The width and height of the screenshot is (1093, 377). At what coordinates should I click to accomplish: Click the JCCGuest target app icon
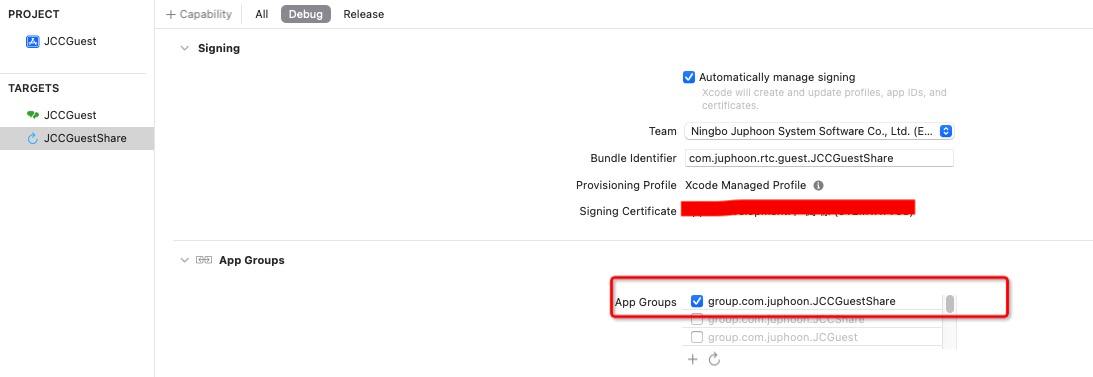[32, 115]
